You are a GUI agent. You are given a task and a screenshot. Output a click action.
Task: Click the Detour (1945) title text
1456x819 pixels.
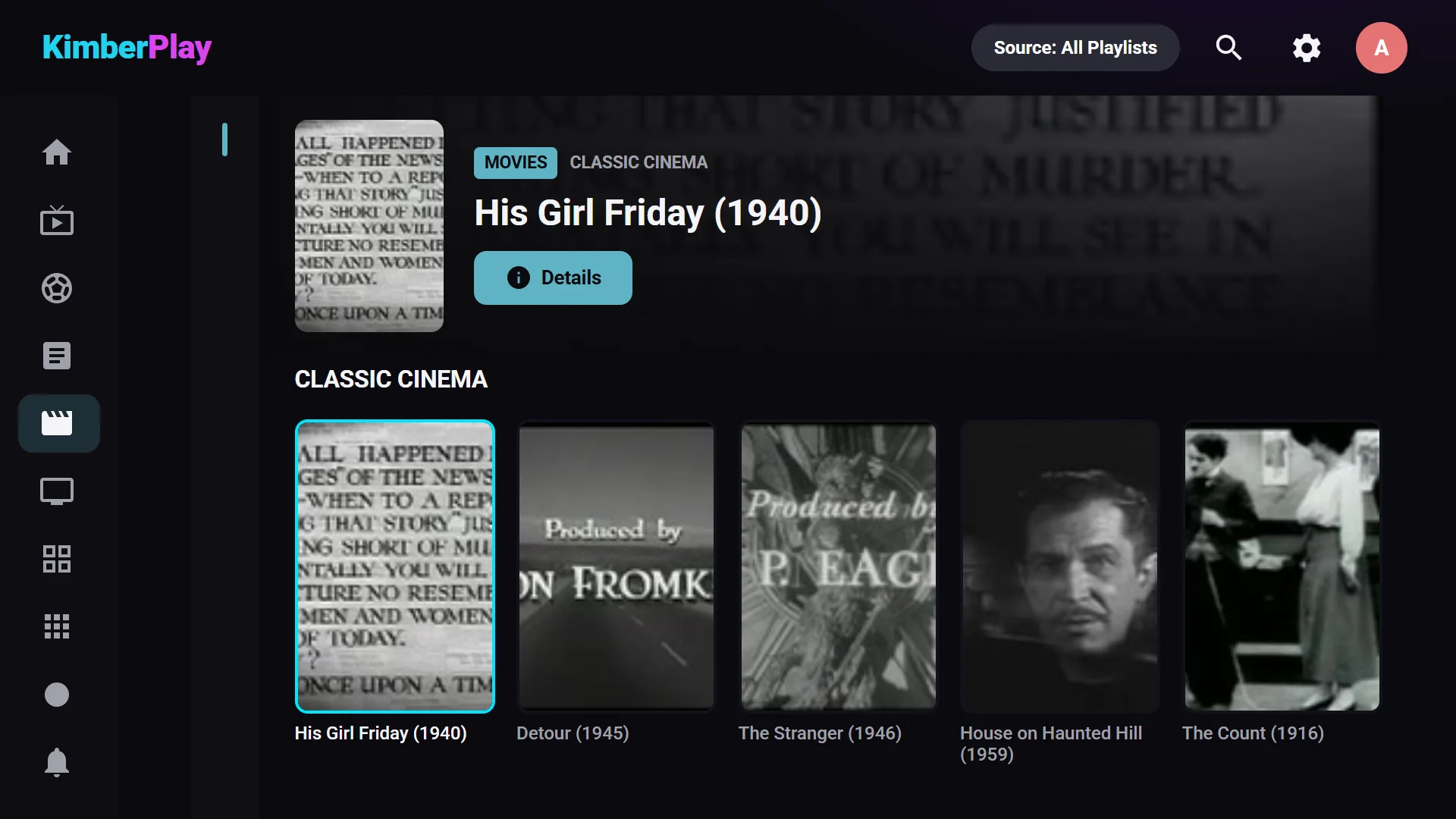(x=573, y=733)
